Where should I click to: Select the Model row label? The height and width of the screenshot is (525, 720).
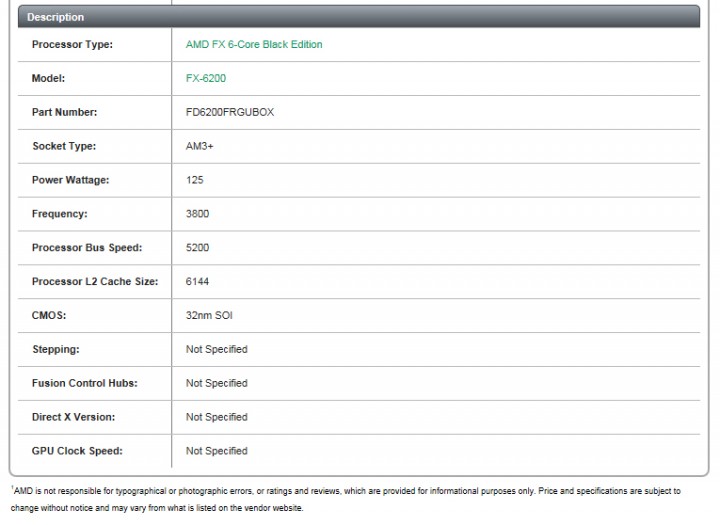pos(48,78)
